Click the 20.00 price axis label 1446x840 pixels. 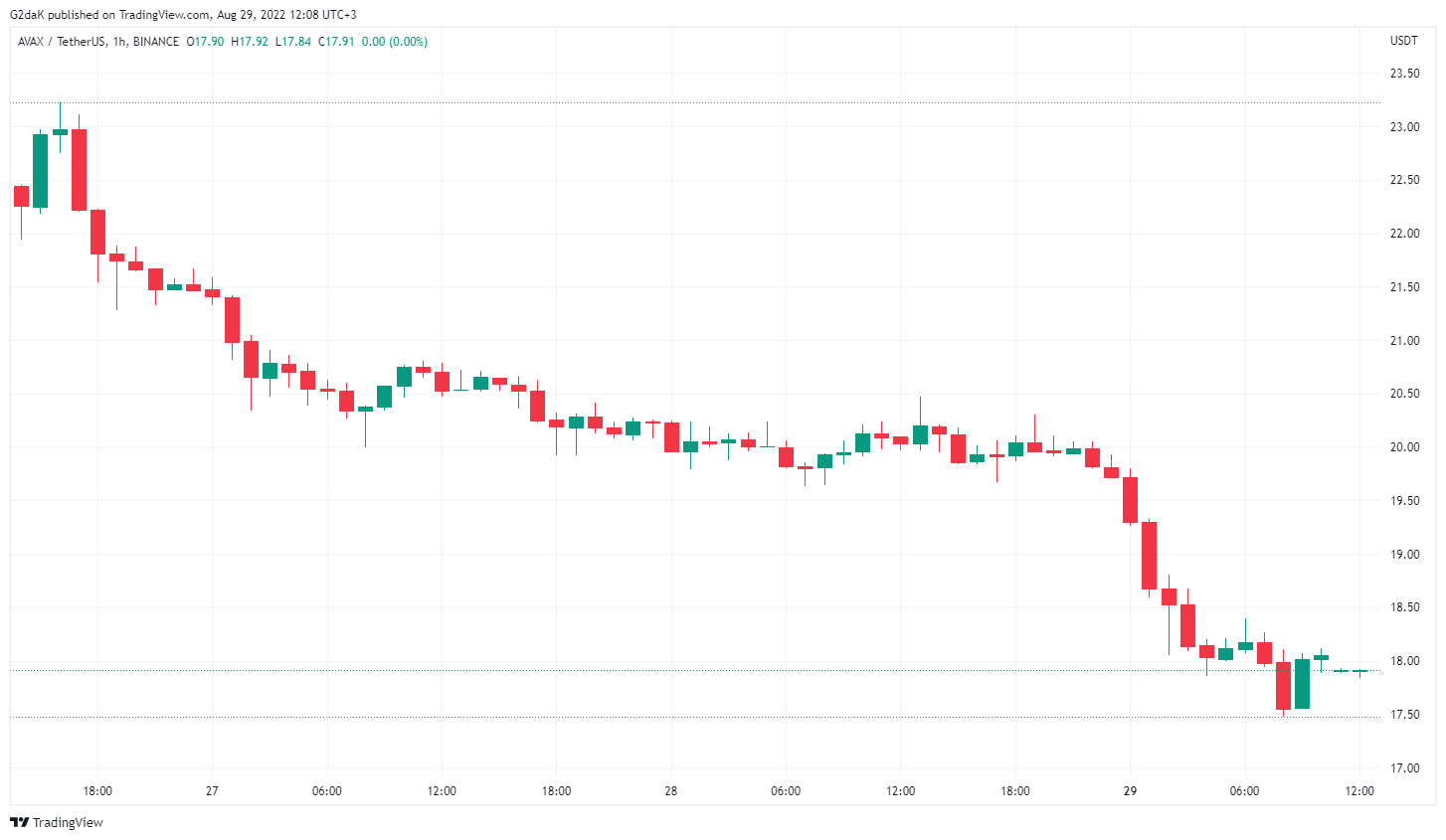point(1404,447)
